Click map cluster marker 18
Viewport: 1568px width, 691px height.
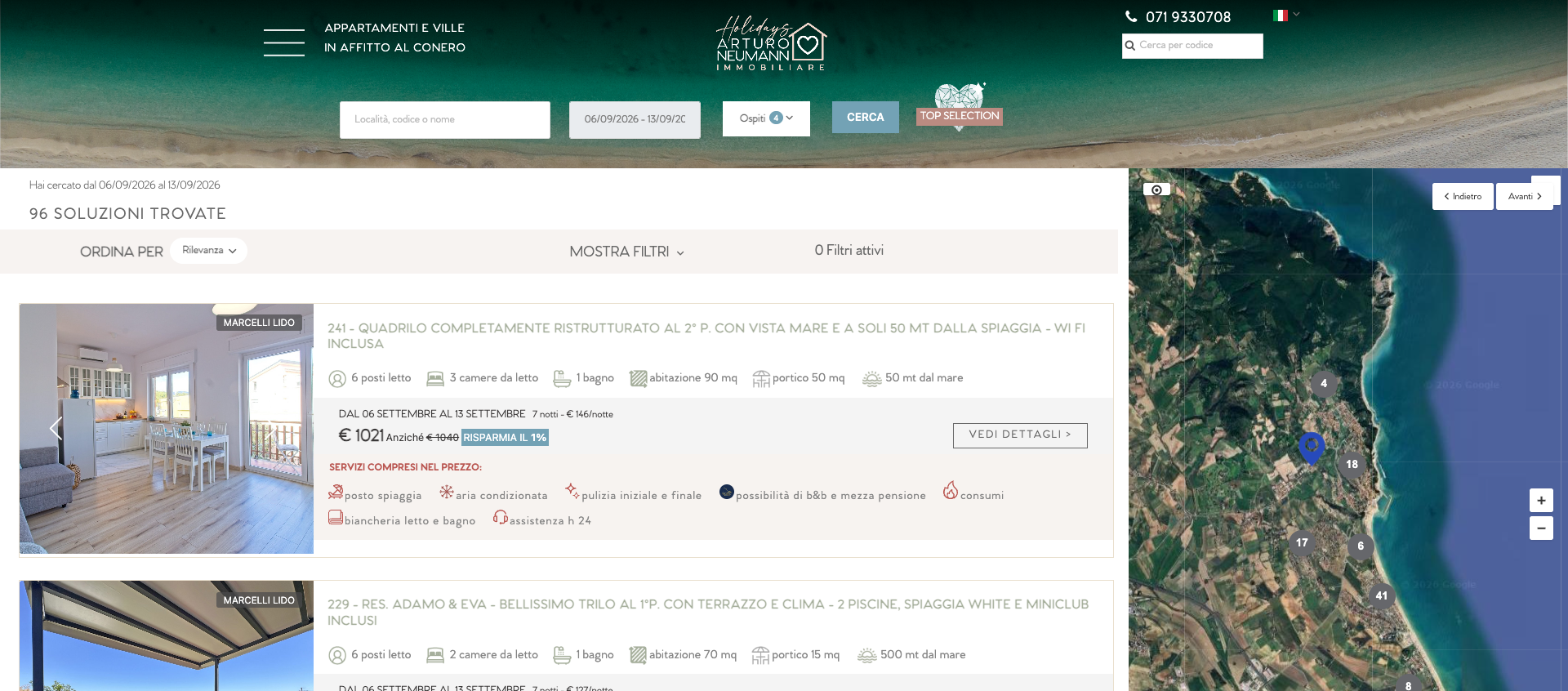[x=1352, y=464]
